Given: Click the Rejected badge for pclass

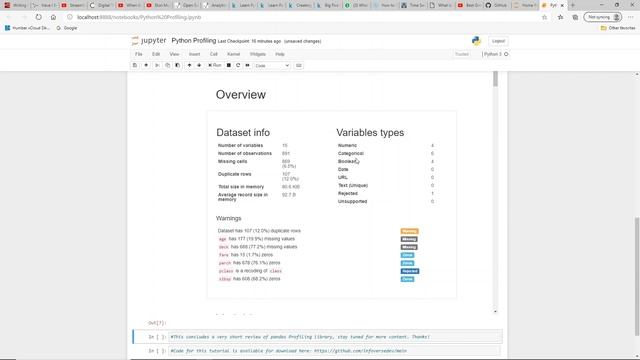Looking at the screenshot, I should [410, 271].
